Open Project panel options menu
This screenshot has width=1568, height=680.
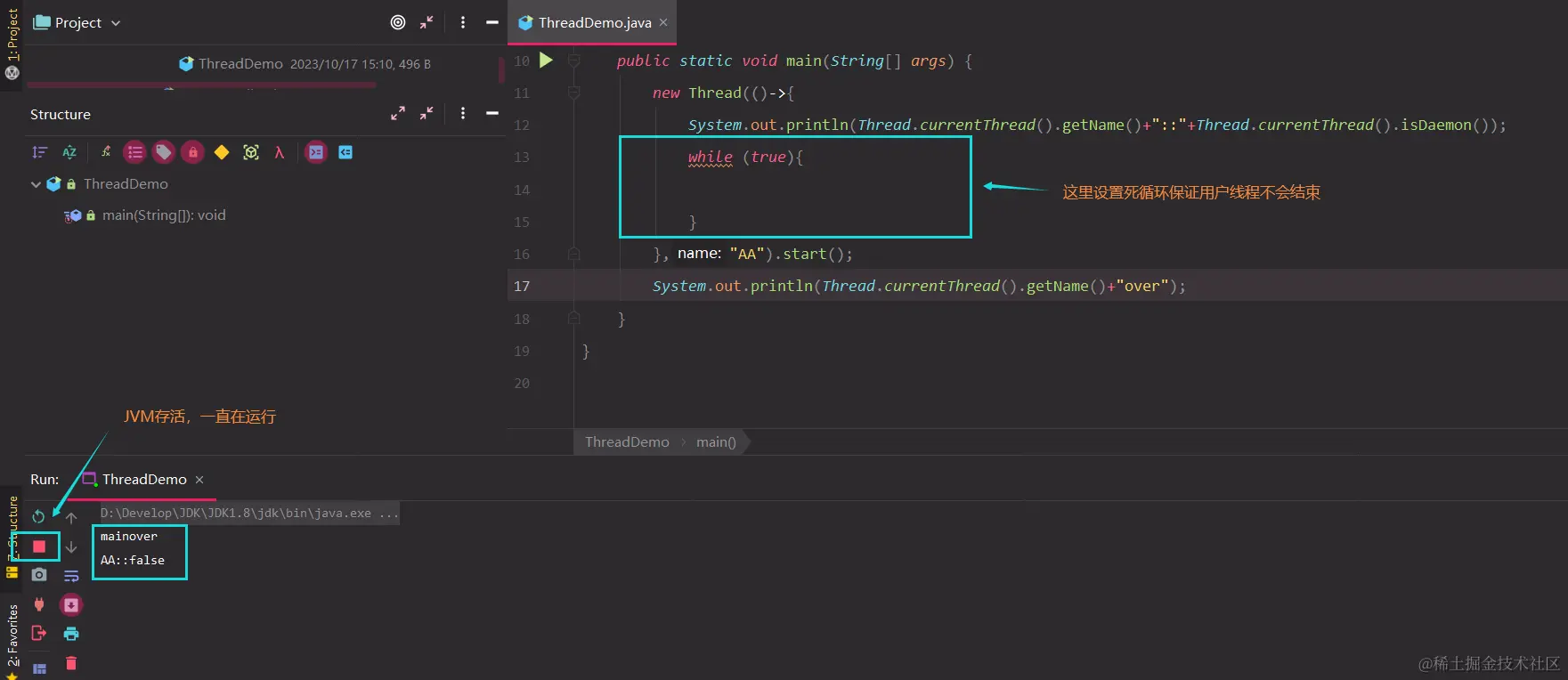tap(463, 22)
